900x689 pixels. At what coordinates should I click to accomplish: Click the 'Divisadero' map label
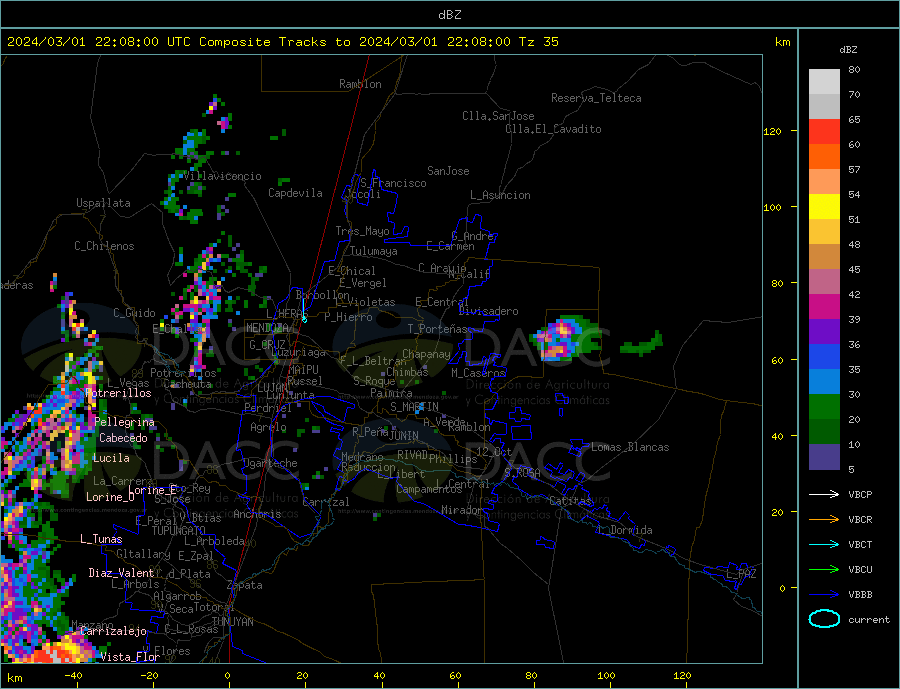[x=488, y=311]
